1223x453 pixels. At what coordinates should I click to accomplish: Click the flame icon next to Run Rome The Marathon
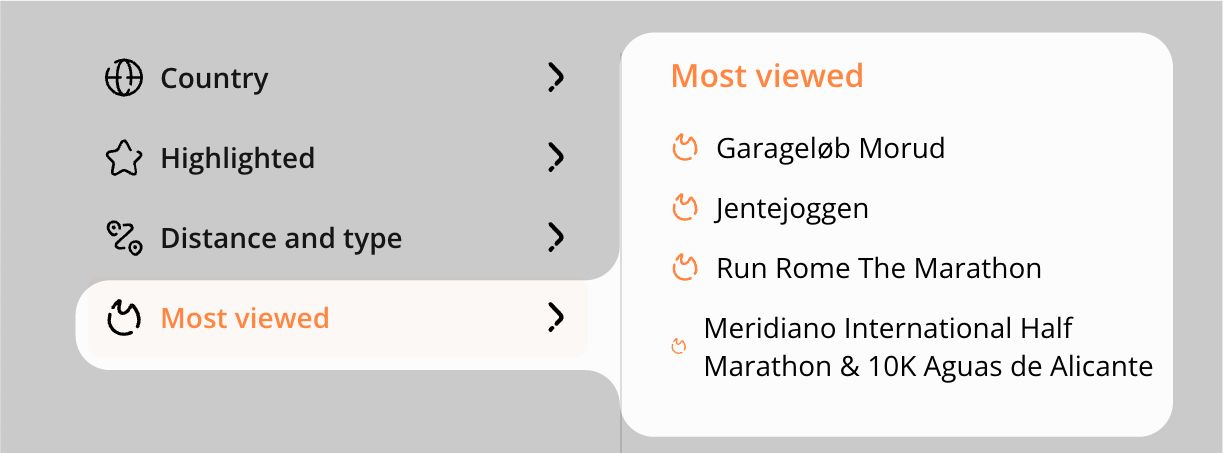click(x=683, y=268)
